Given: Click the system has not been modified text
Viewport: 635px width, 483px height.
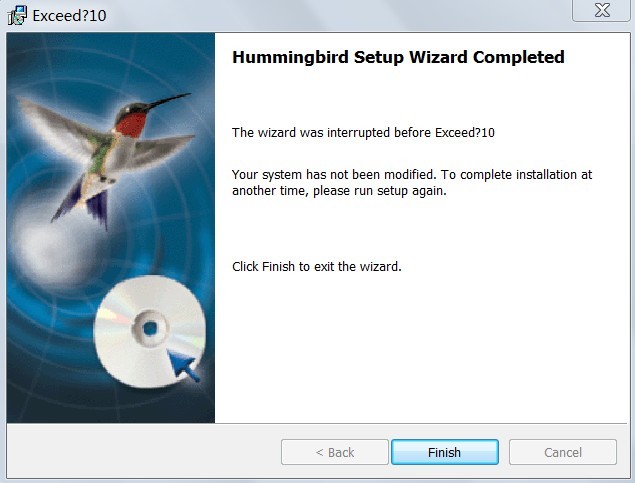Looking at the screenshot, I should 334,174.
